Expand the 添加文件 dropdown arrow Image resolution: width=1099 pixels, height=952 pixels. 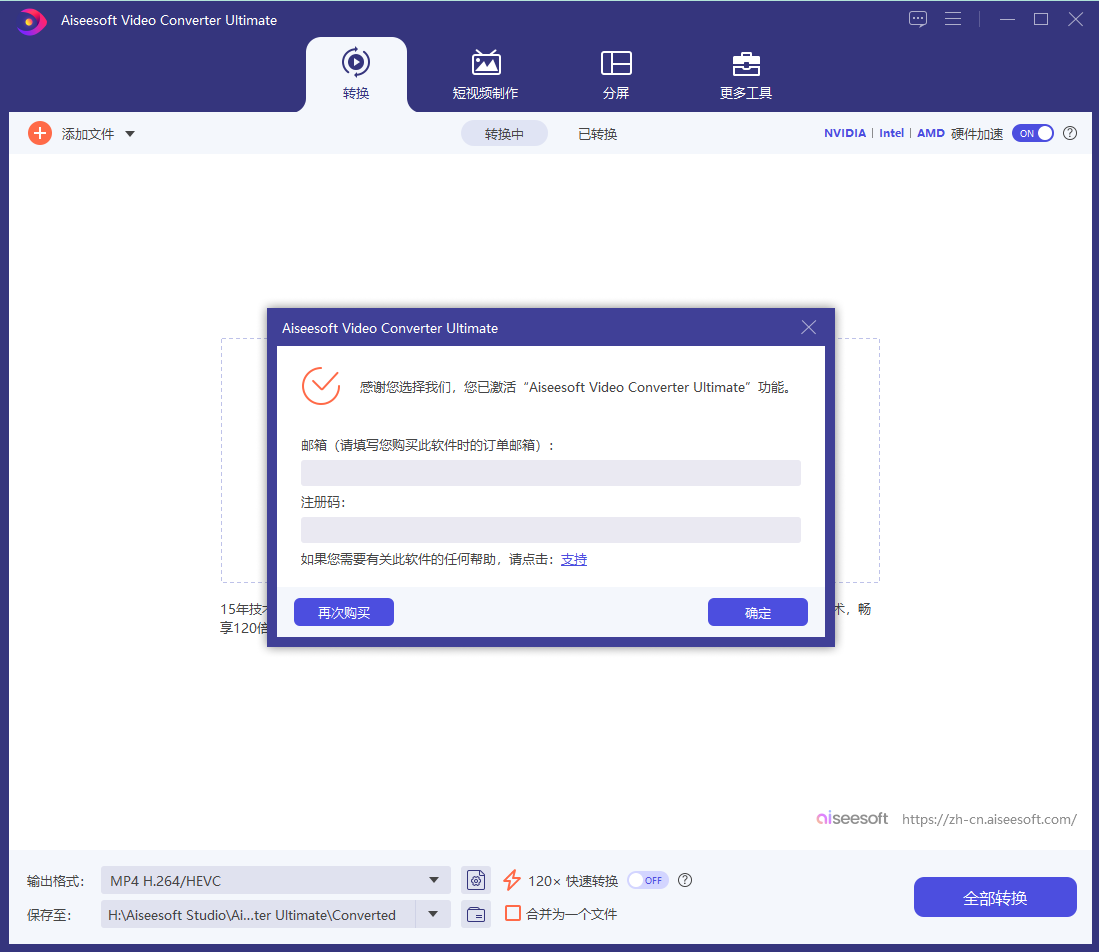(x=130, y=134)
